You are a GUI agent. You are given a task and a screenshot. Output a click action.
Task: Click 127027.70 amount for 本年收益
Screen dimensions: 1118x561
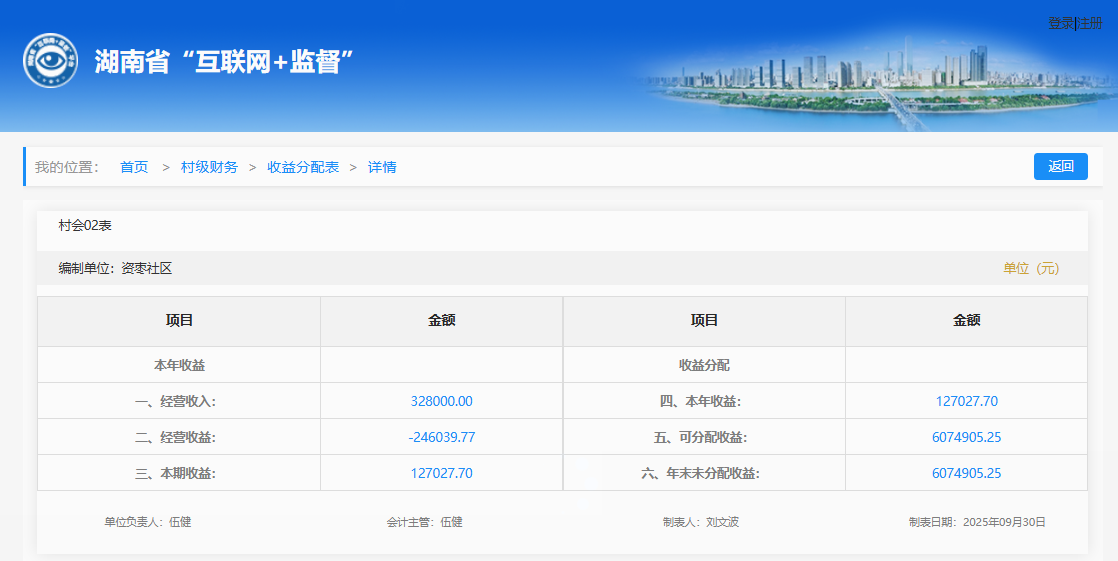click(966, 401)
